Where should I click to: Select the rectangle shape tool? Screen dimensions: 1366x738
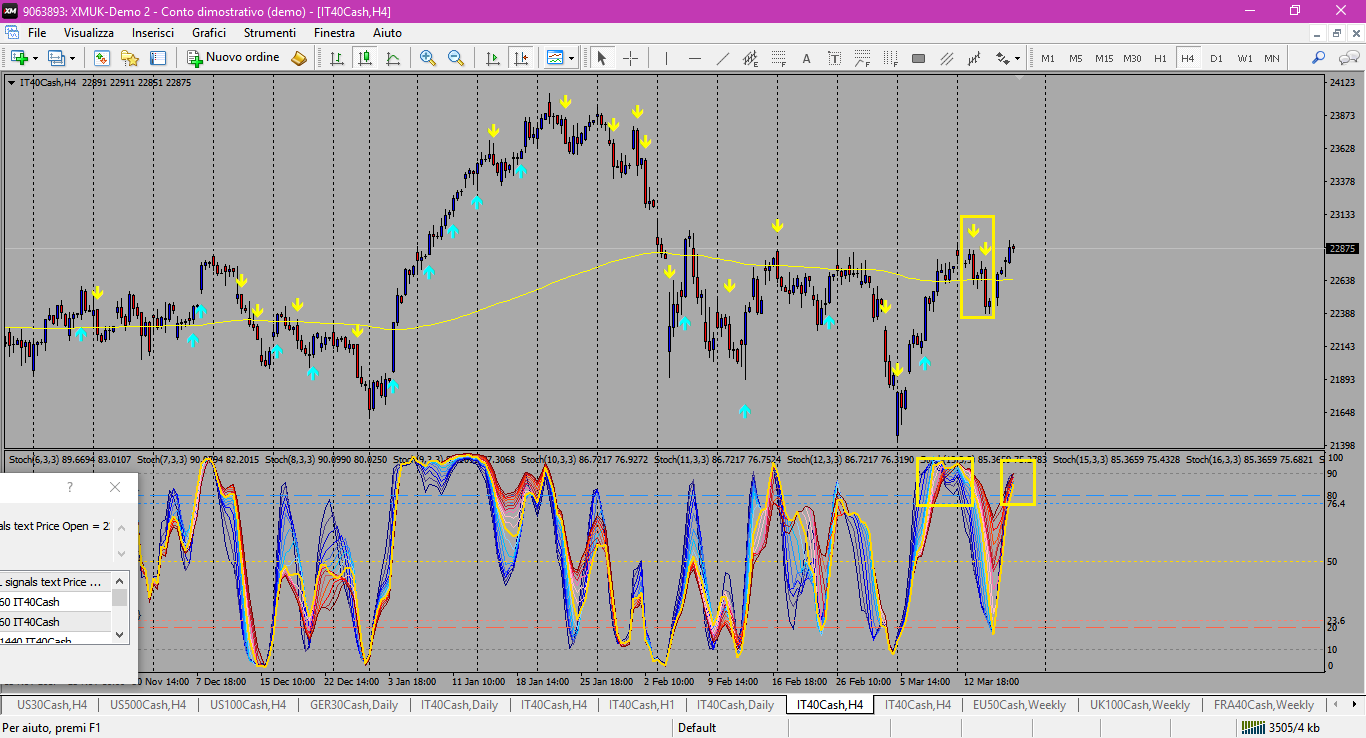(x=918, y=58)
